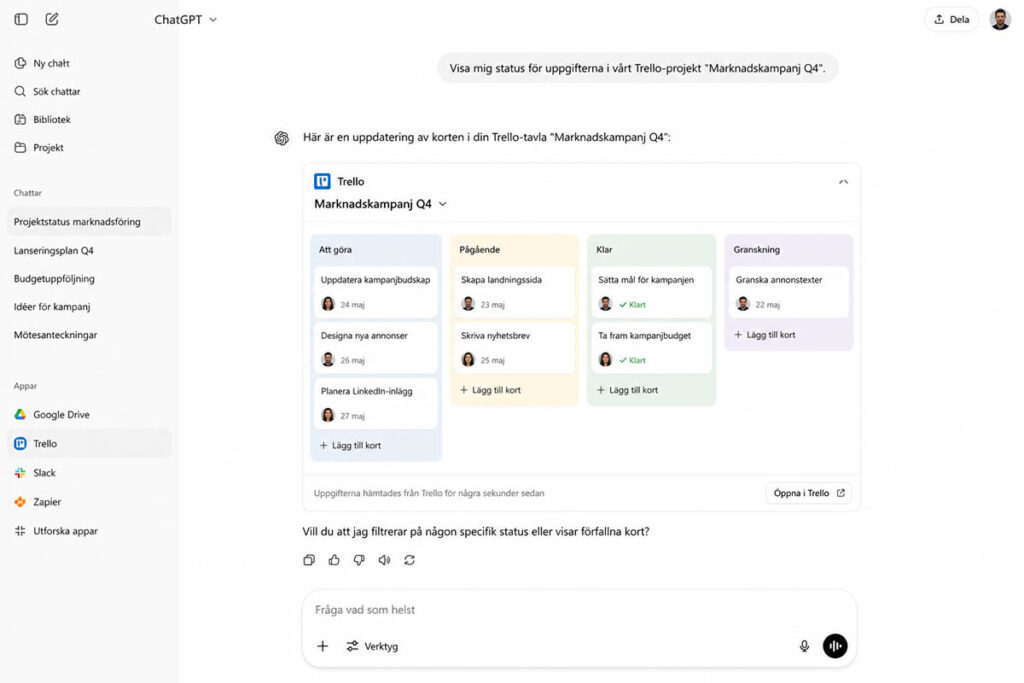1024x683 pixels.
Task: Click 24 maj due date
Action: click(x=353, y=304)
